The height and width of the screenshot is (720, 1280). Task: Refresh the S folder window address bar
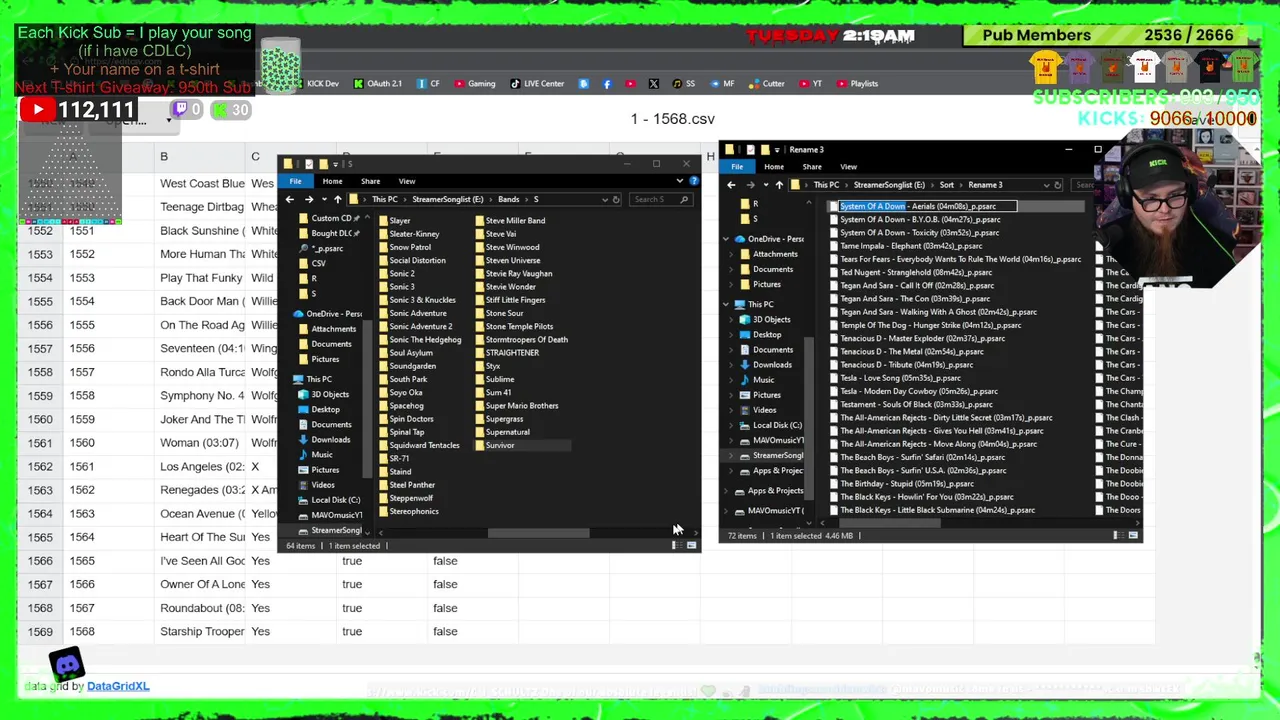(616, 199)
